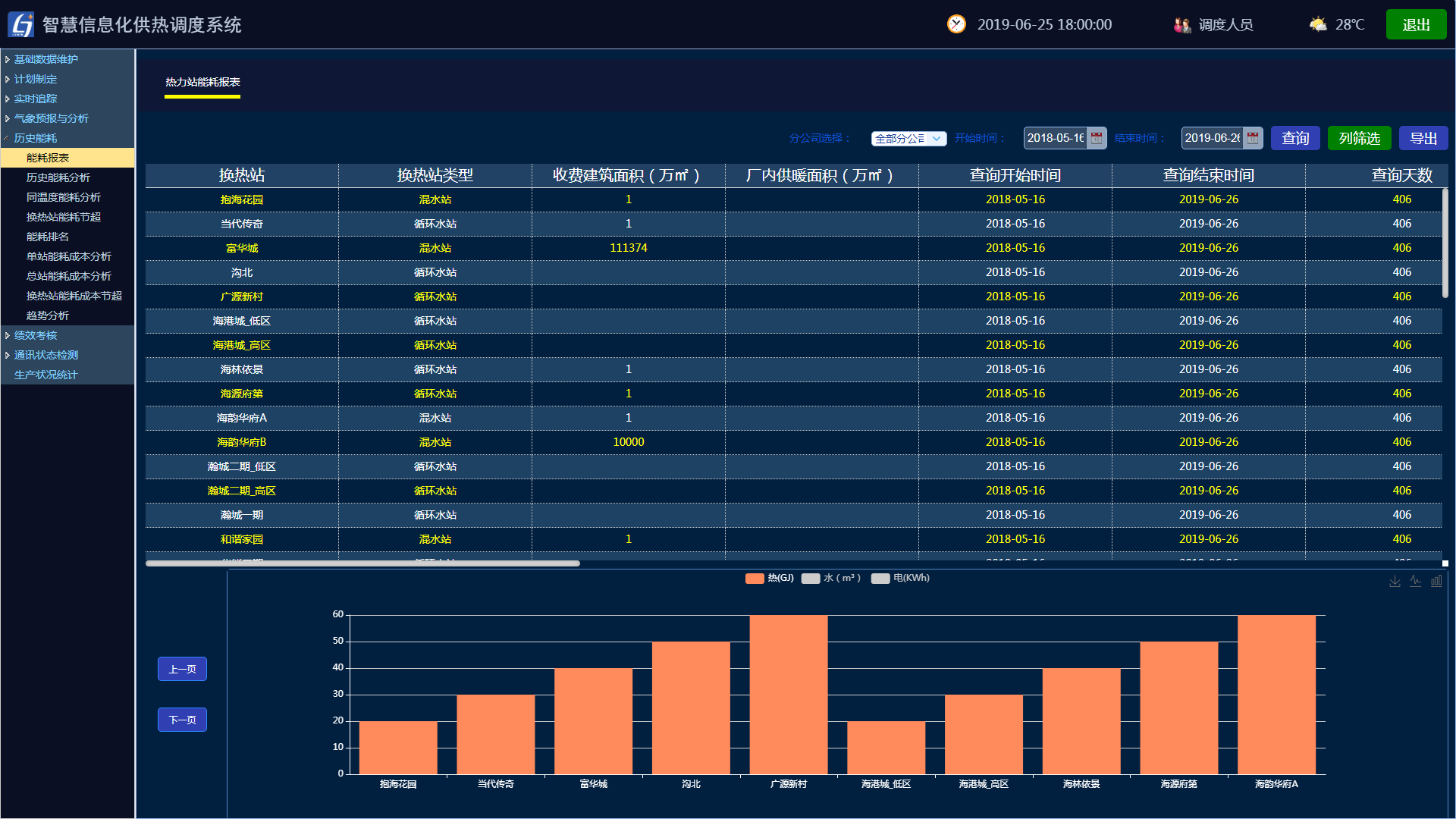Click the system logo icon
The height and width of the screenshot is (819, 1456).
pos(21,24)
